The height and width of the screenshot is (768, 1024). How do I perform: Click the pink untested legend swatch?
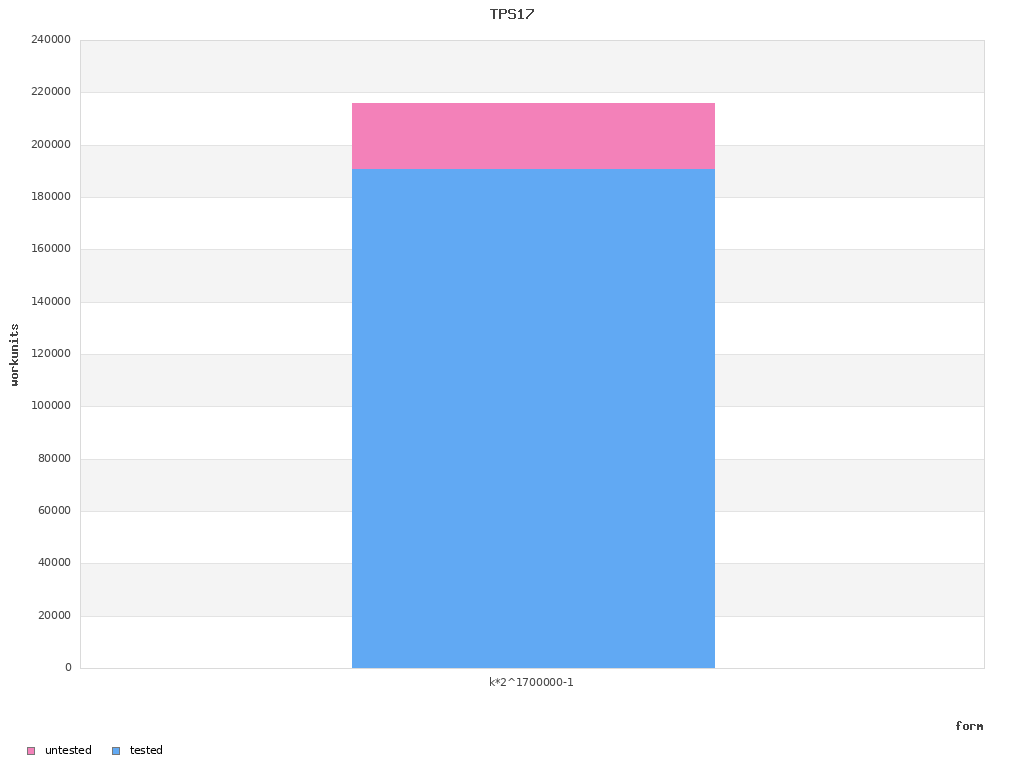[x=31, y=751]
